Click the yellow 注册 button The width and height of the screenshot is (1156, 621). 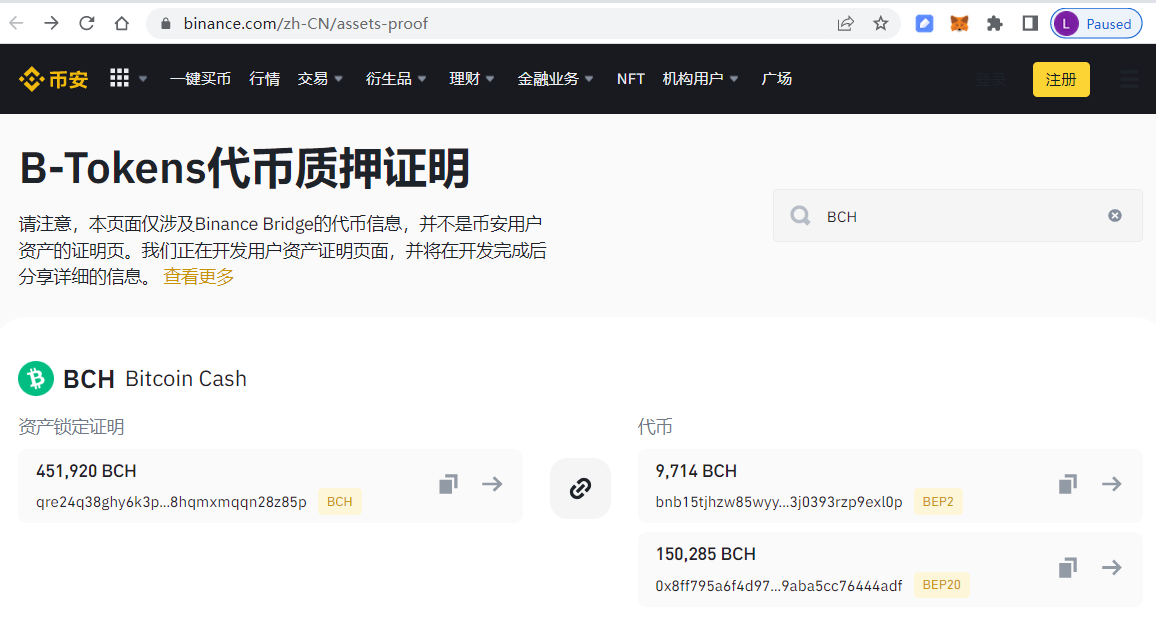tap(1061, 80)
